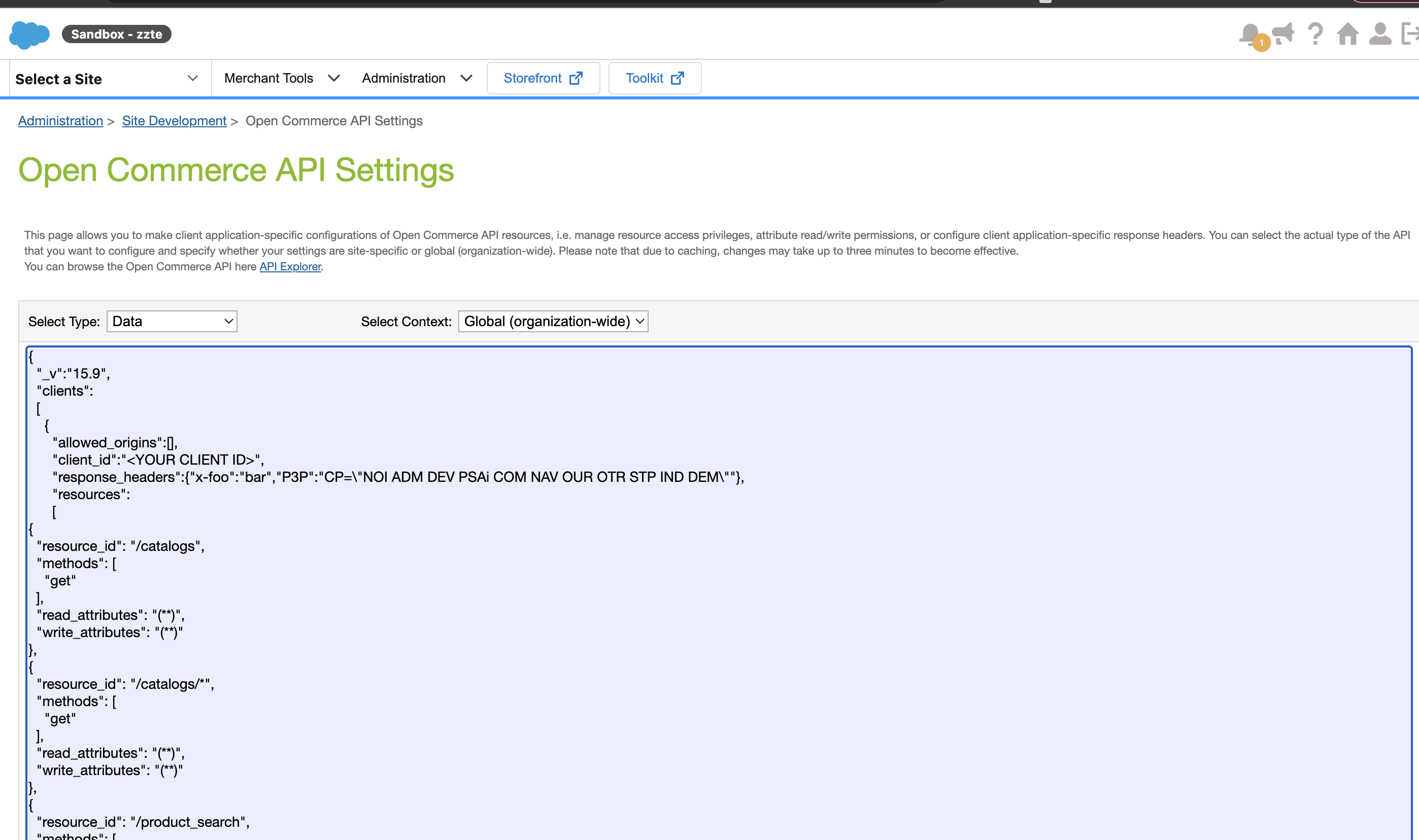Click the Open Commerce API Settings page heading
Image resolution: width=1419 pixels, height=840 pixels.
point(236,170)
